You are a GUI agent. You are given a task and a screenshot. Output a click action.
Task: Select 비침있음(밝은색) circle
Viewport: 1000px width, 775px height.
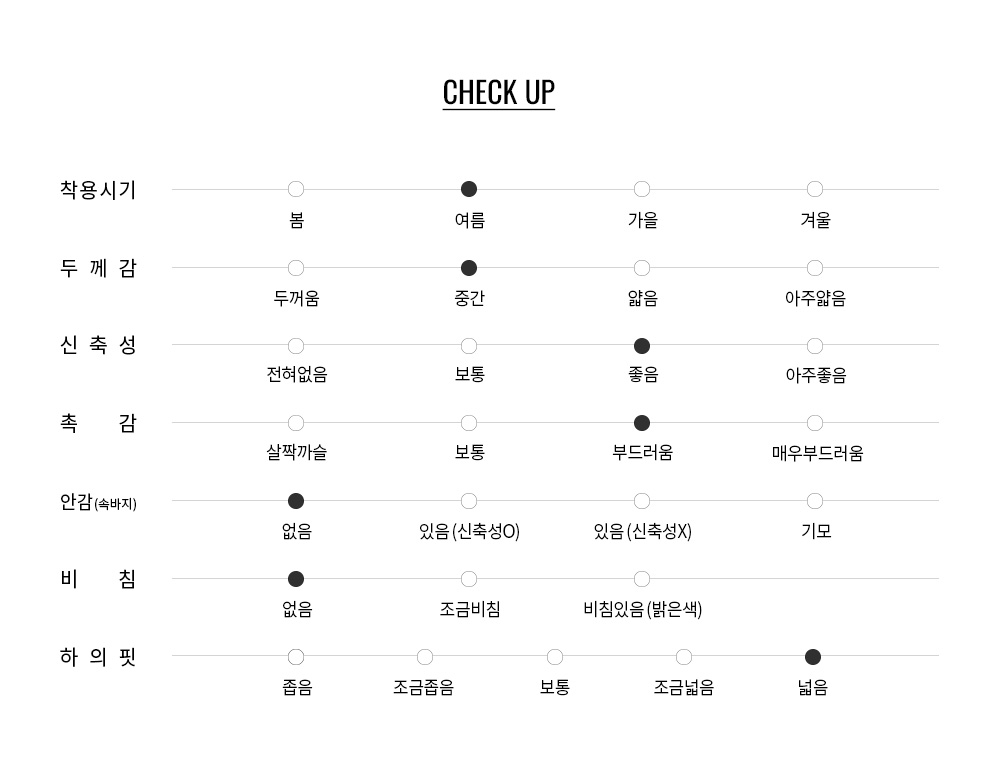click(x=642, y=579)
